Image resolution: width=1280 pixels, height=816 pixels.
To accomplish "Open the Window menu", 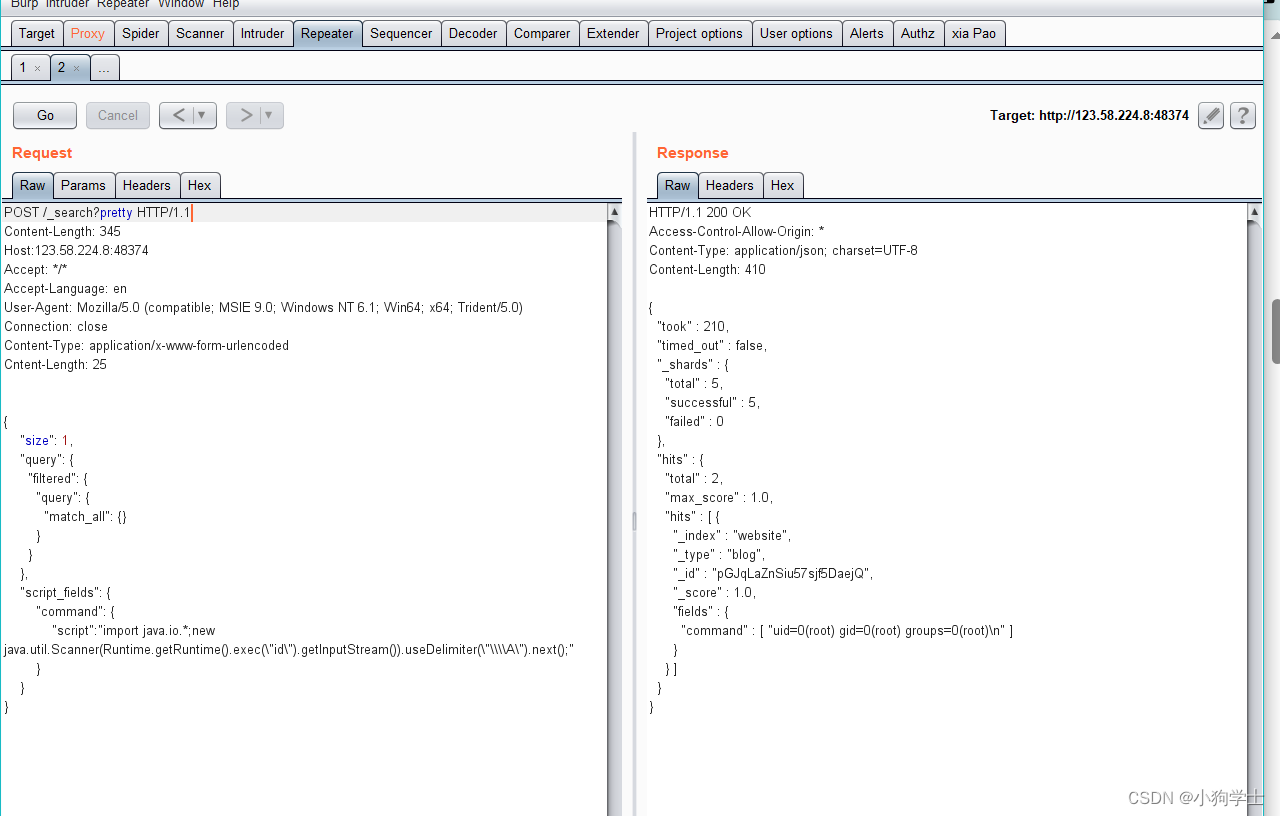I will 181,4.
